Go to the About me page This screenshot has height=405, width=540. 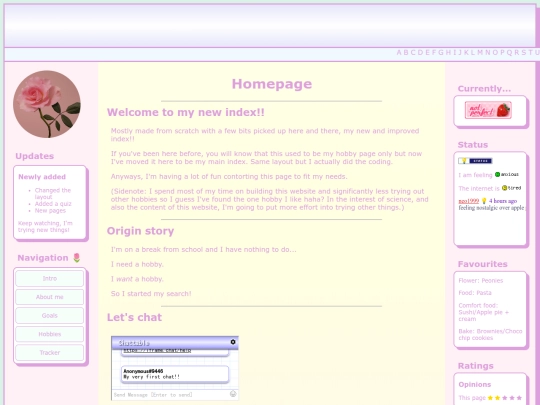pyautogui.click(x=50, y=297)
